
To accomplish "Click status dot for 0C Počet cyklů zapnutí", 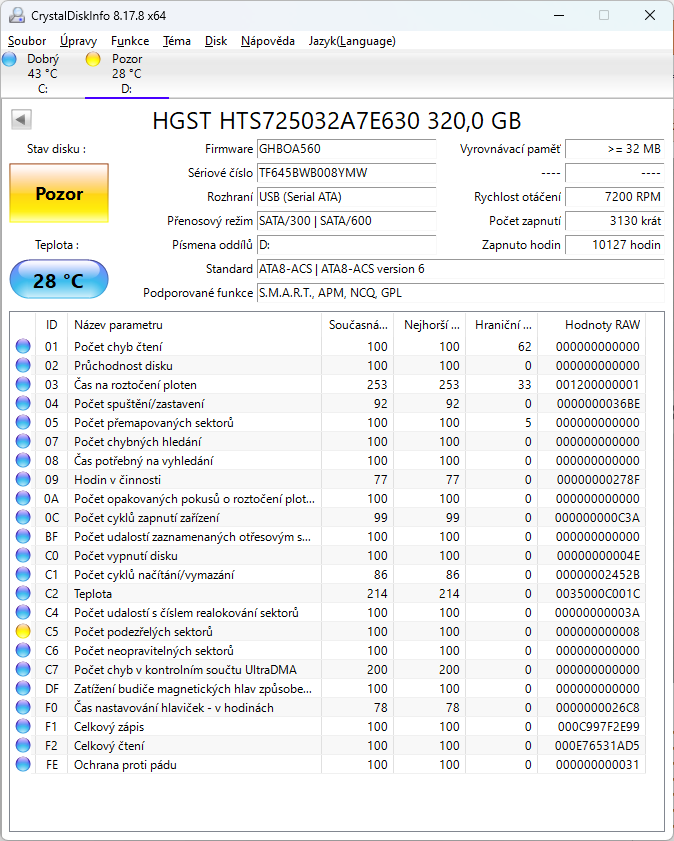I will coord(23,518).
